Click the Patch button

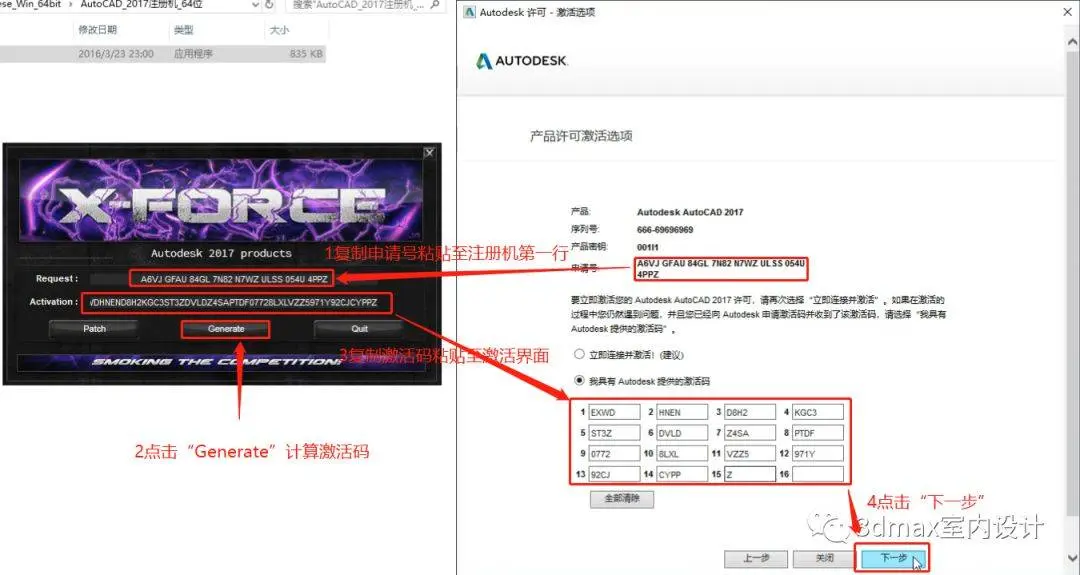(94, 329)
